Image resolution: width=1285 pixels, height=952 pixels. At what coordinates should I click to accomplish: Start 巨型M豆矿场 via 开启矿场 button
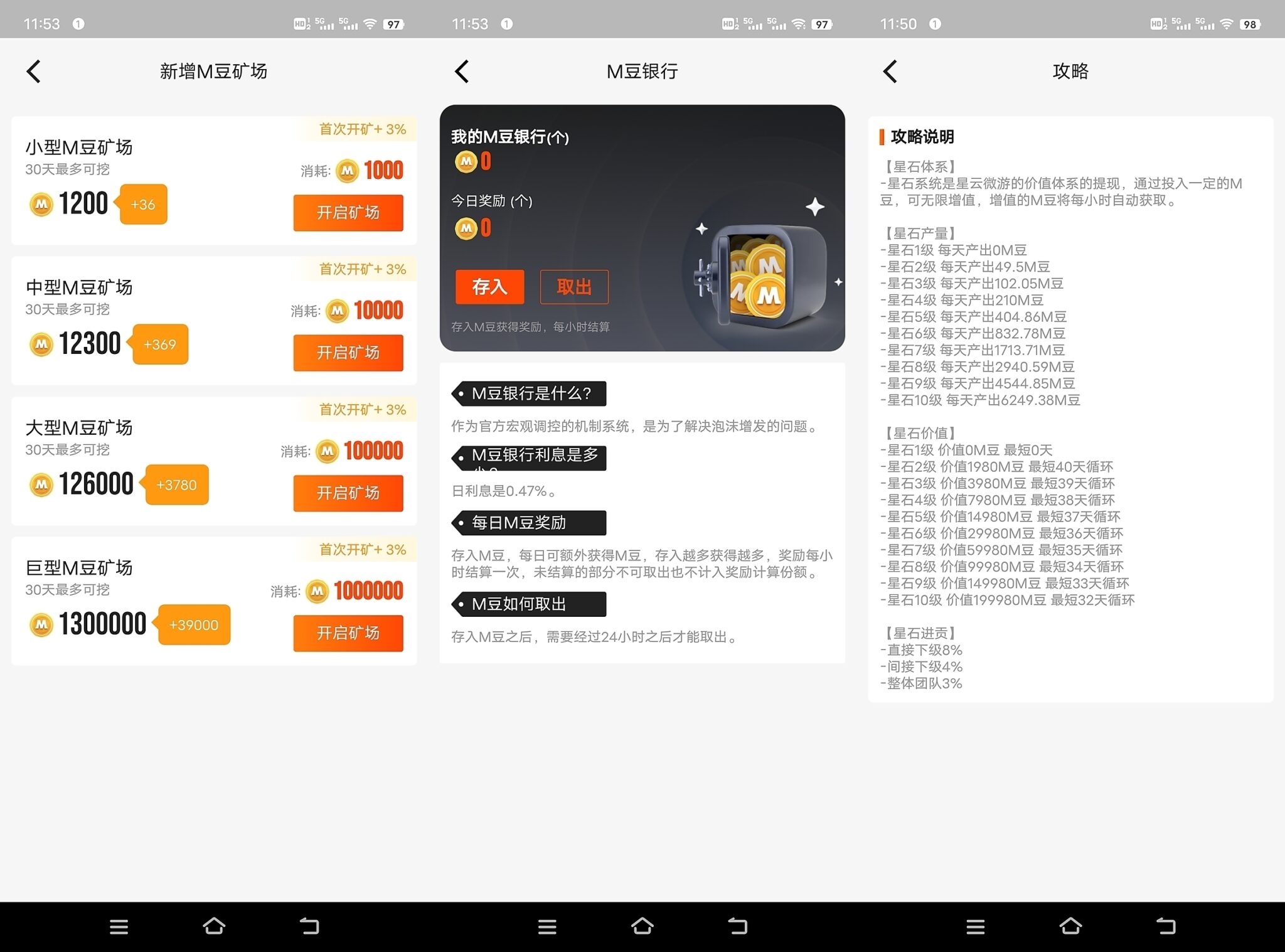click(x=348, y=633)
